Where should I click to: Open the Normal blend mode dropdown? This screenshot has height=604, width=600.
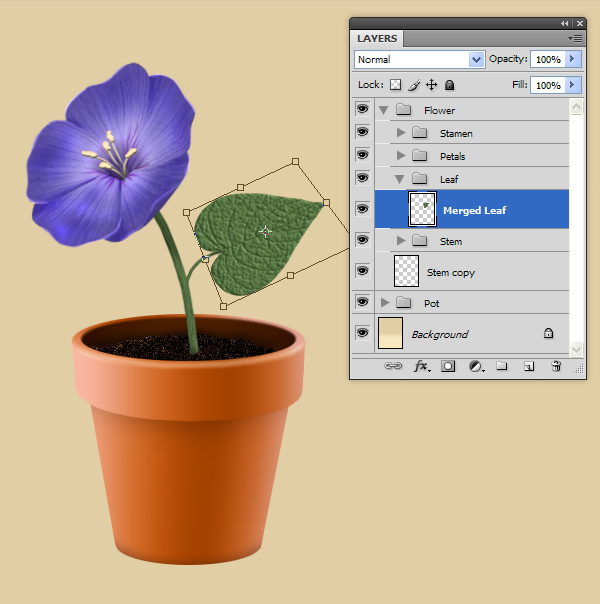coord(419,60)
